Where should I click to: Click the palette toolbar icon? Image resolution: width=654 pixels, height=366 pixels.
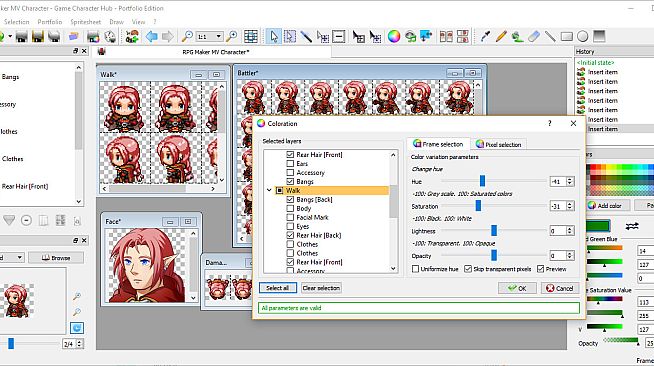click(110, 37)
